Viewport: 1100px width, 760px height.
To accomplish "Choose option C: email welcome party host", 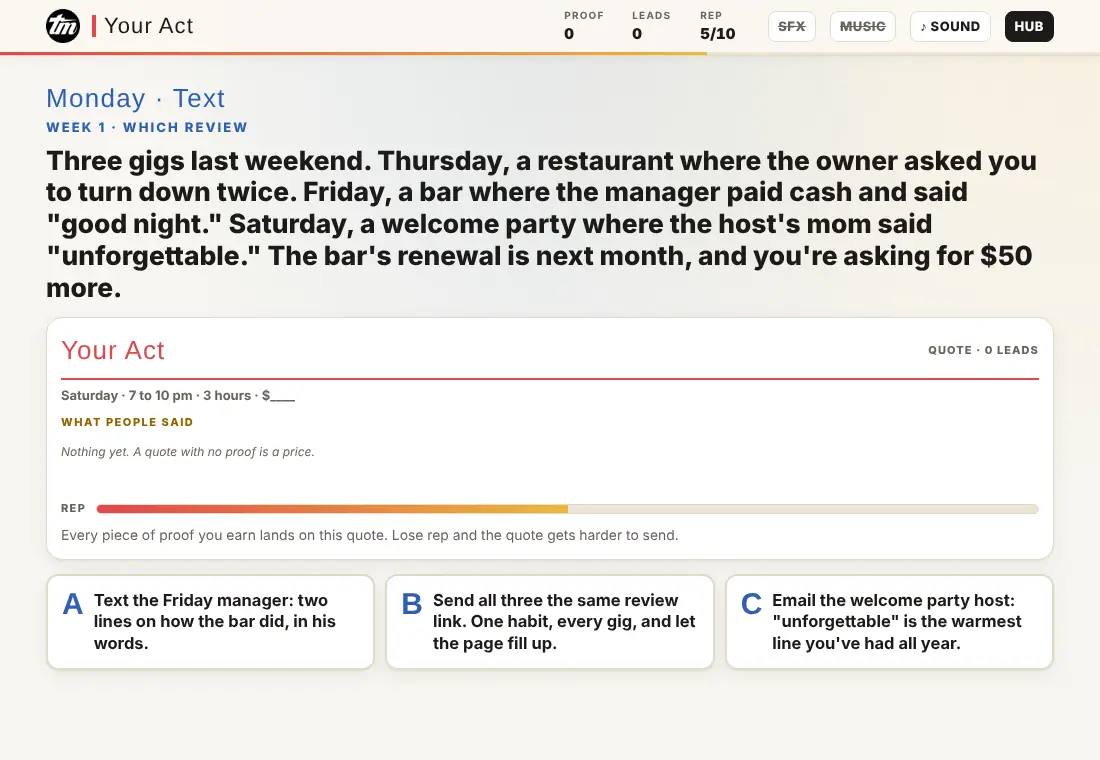I will 889,622.
